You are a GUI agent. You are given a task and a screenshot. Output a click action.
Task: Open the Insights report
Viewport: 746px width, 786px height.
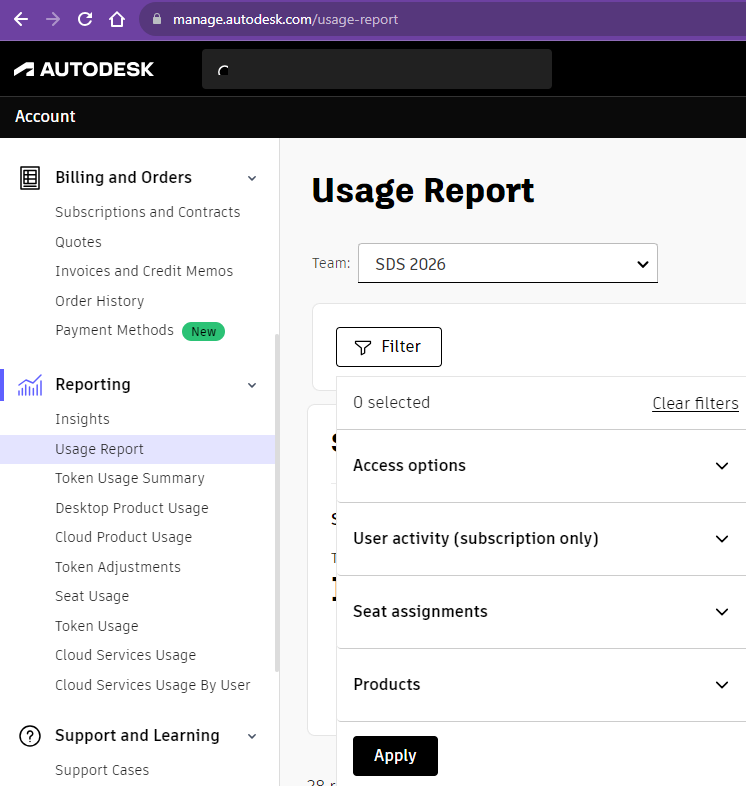[x=82, y=419]
